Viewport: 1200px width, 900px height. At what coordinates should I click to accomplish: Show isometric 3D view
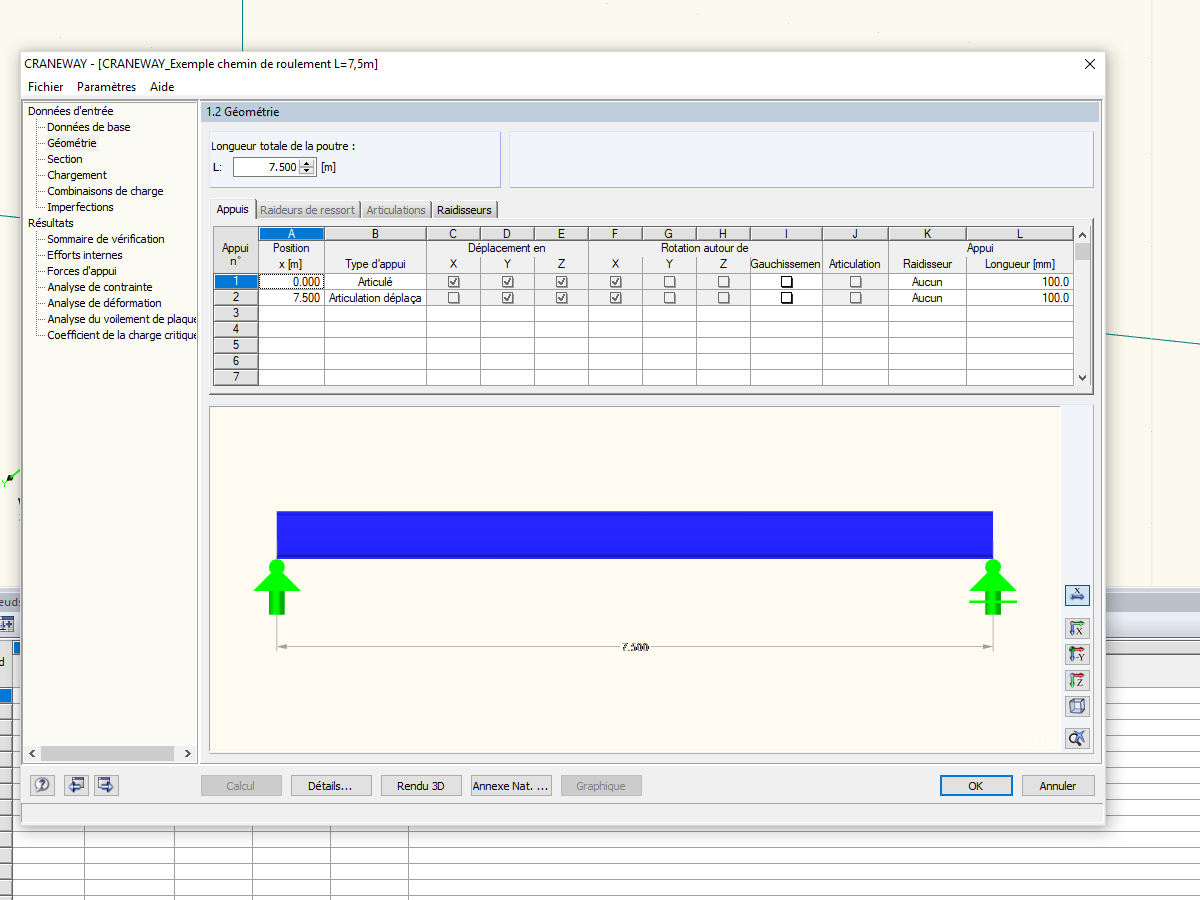pyautogui.click(x=1077, y=706)
